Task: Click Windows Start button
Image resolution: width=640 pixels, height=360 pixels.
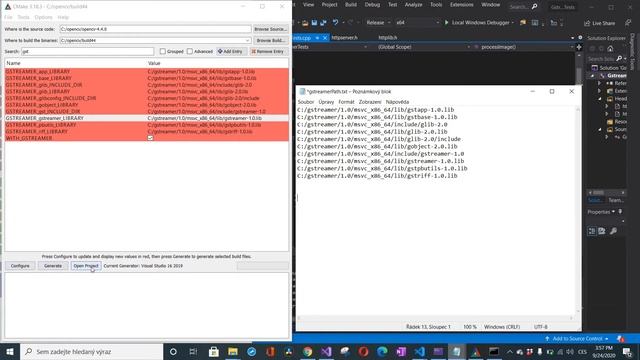Action: 10,351
